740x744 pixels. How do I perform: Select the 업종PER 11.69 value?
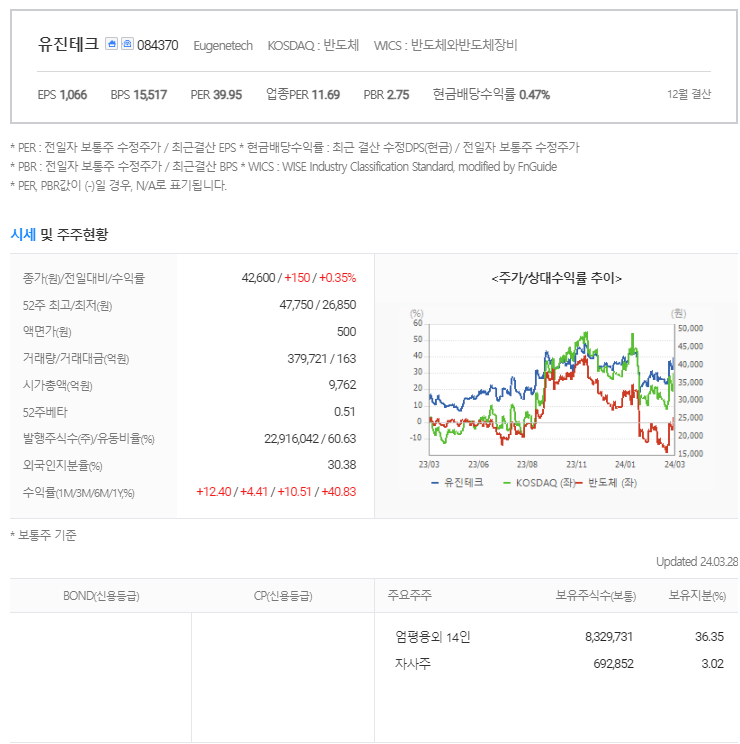303,94
